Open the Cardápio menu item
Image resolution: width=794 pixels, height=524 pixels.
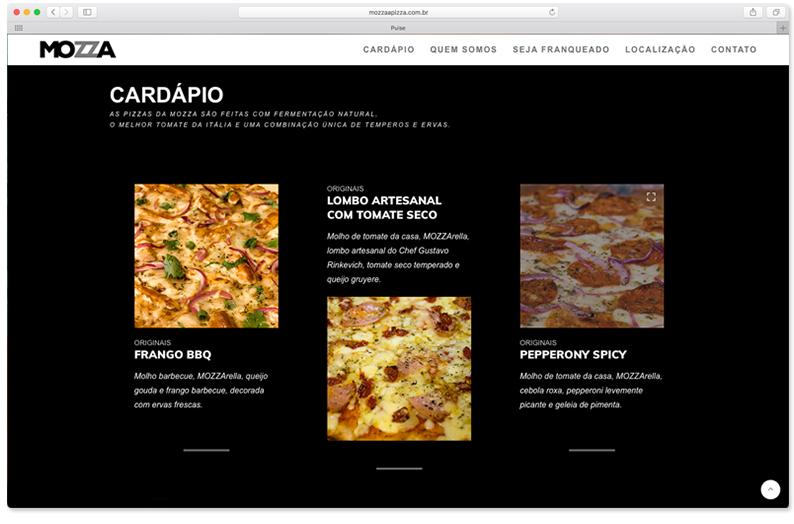click(388, 50)
